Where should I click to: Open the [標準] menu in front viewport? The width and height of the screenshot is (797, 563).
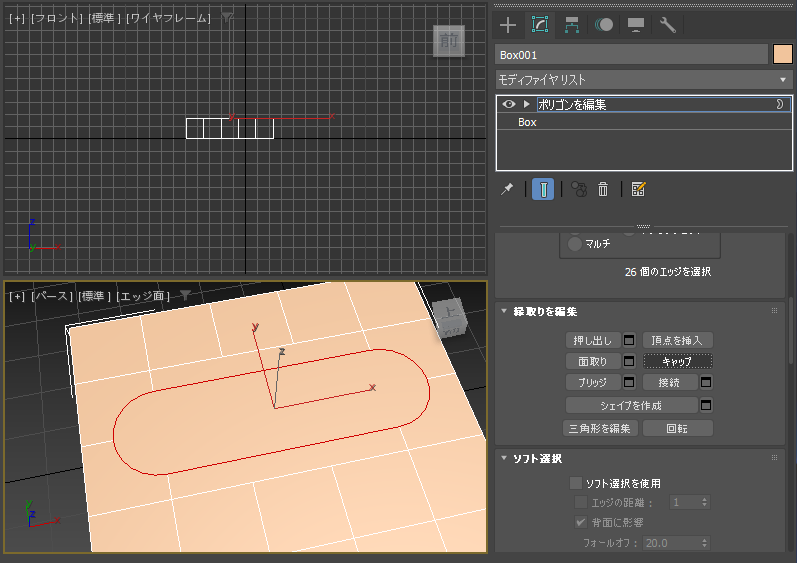(x=105, y=18)
